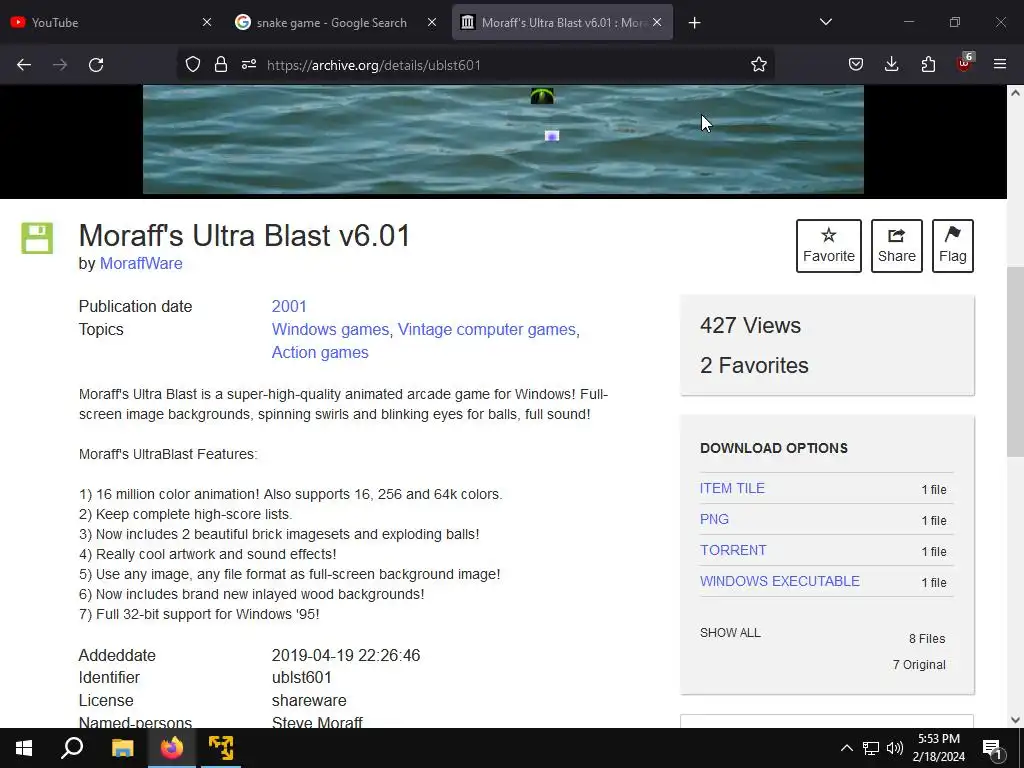Click the Addeddate value 2019-04-19 22:26:46
Viewport: 1024px width, 768px height.
tap(345, 655)
